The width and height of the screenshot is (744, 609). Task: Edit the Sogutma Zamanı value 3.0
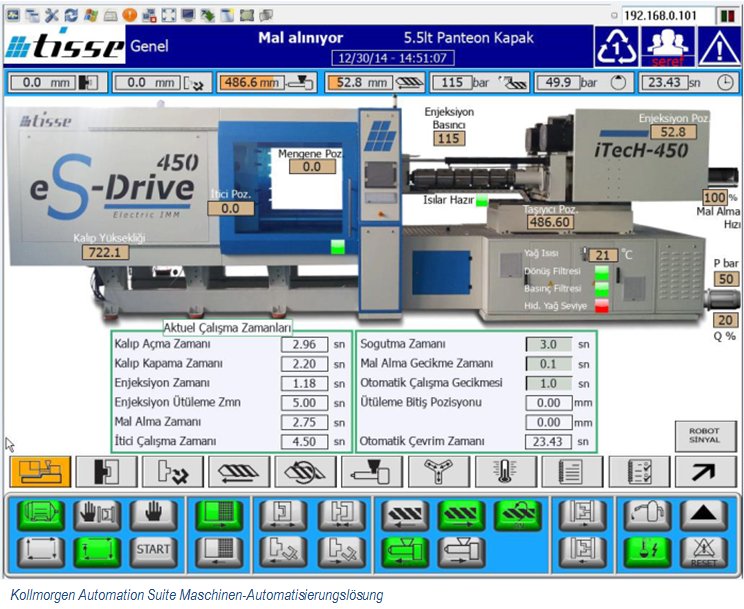549,345
